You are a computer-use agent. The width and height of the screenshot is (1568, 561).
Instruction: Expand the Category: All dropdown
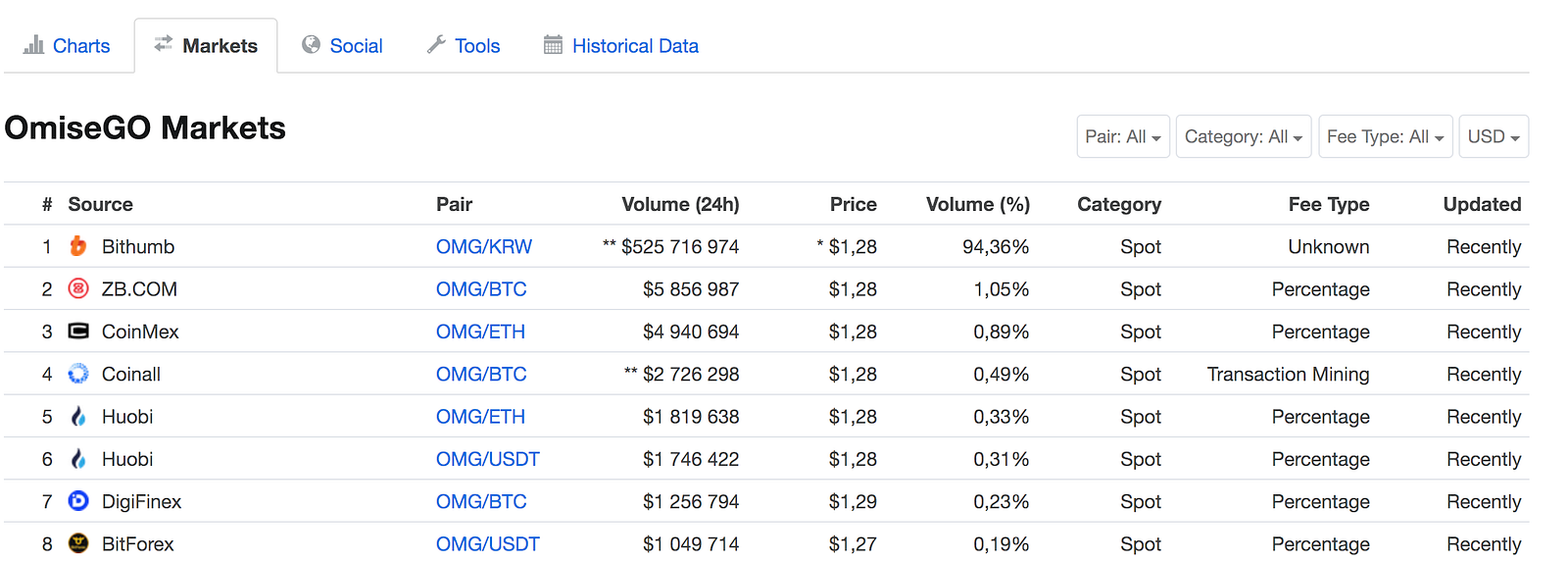point(1243,136)
